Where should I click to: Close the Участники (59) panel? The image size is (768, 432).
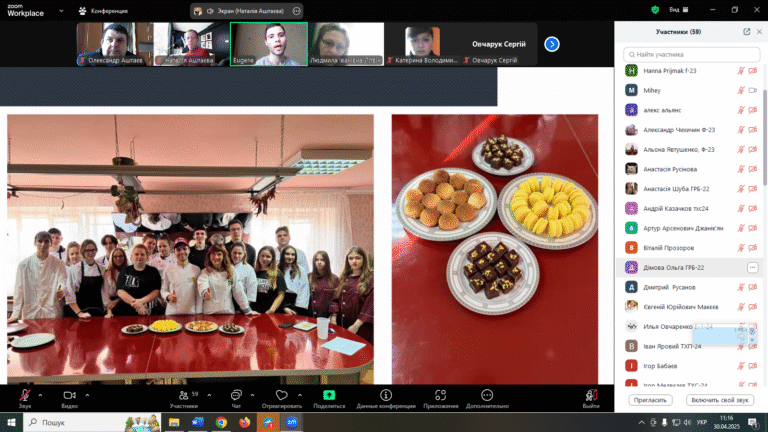point(759,32)
